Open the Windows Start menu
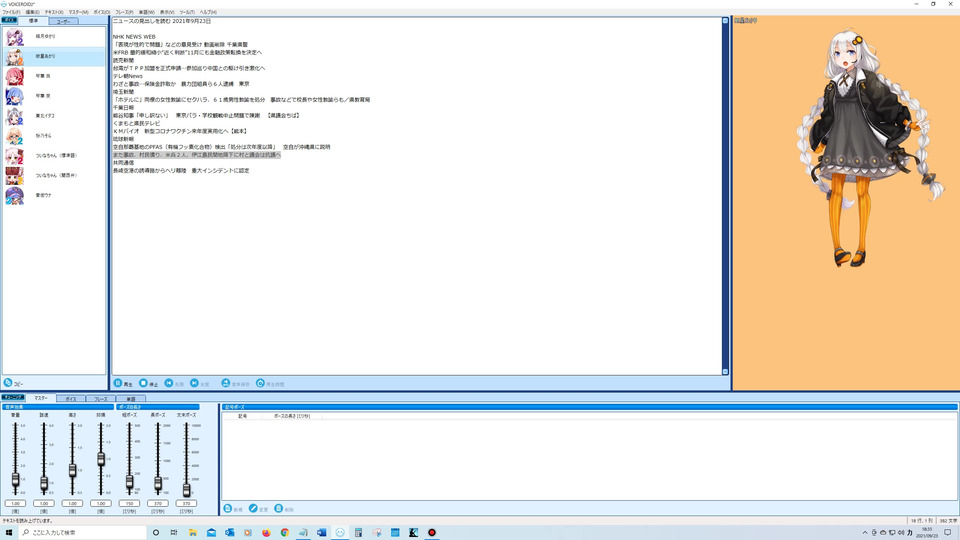Screen dimensions: 960x540 (9, 533)
